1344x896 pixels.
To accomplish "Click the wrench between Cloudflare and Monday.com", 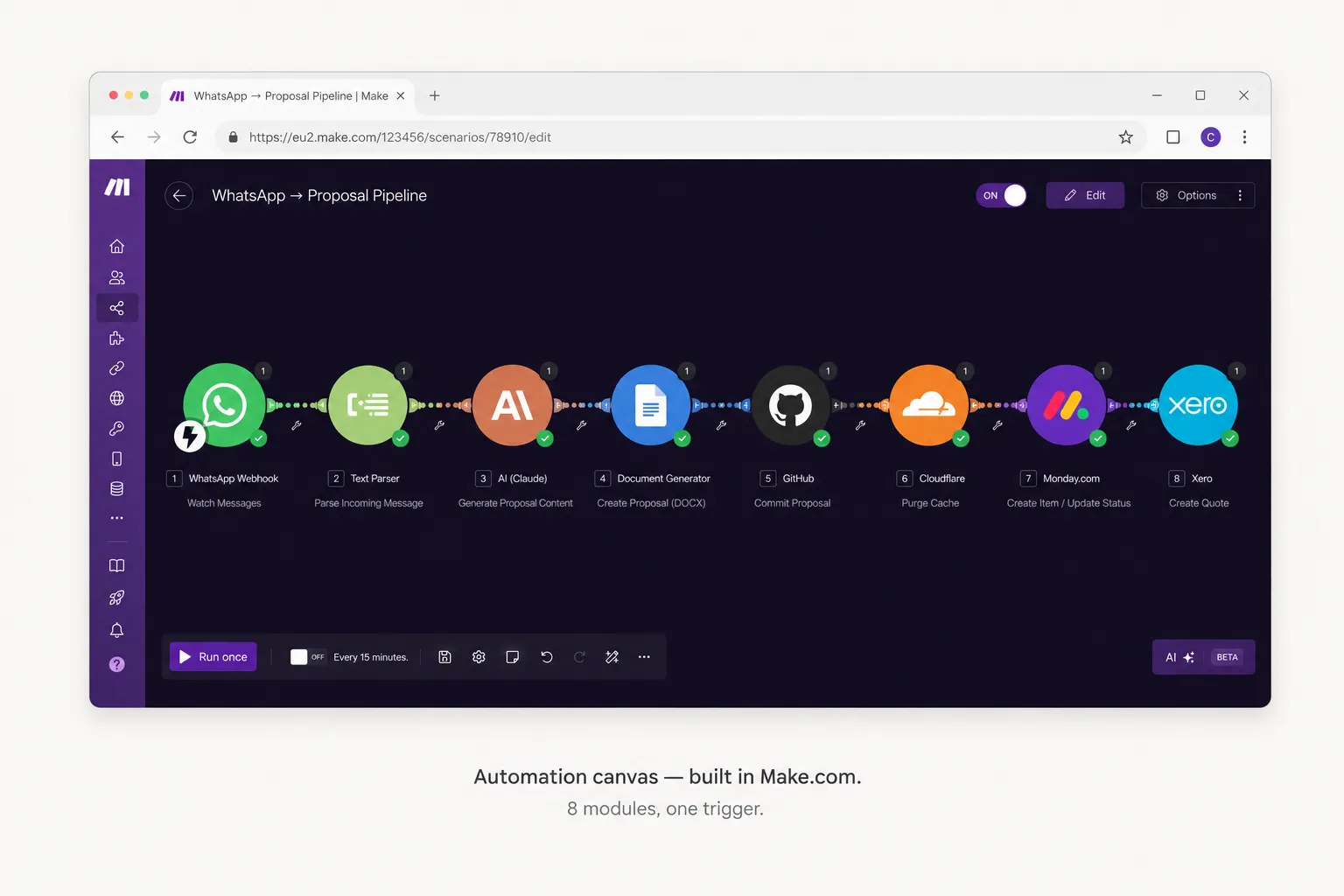I will point(997,425).
